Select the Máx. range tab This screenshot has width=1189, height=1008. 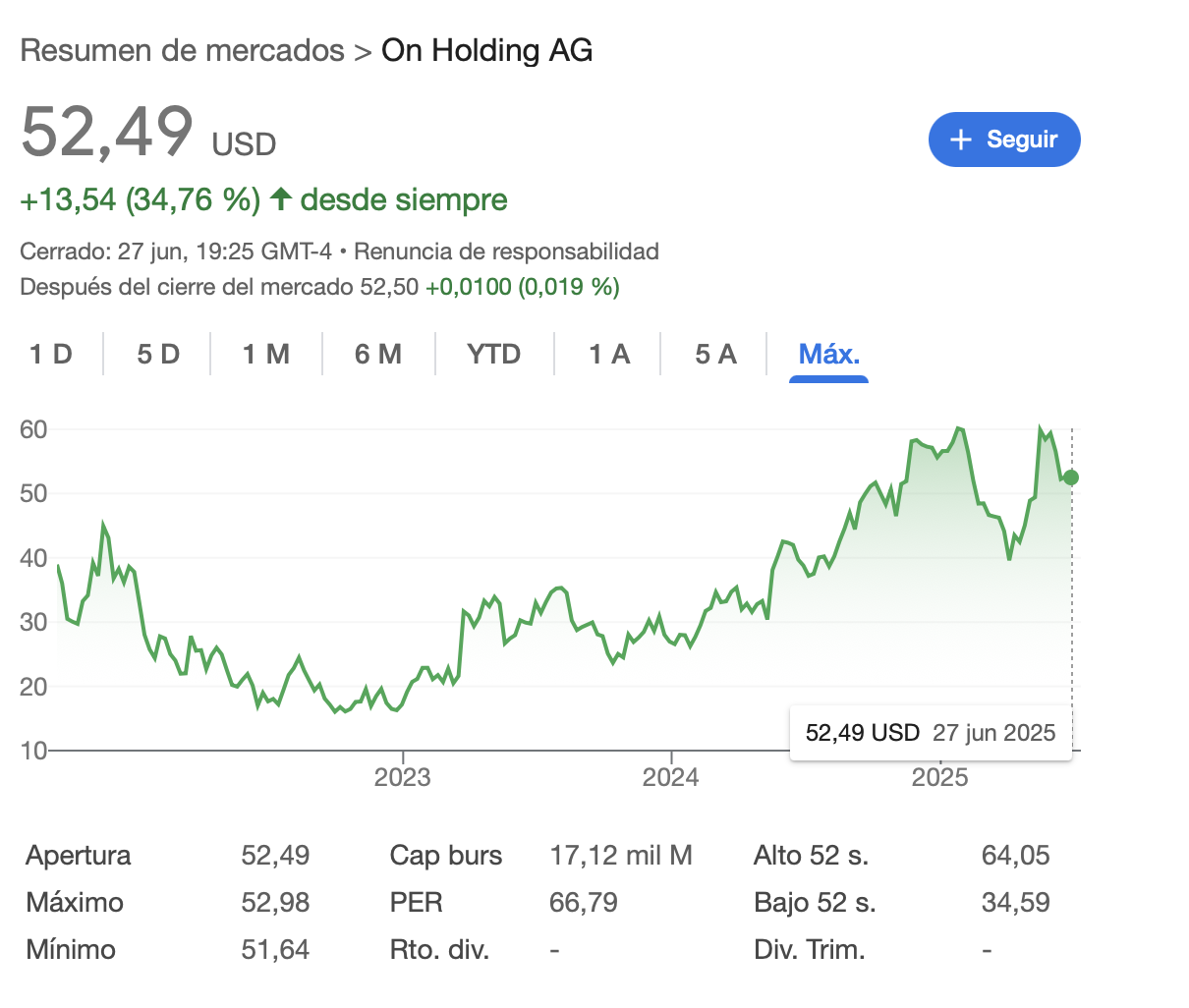[829, 354]
